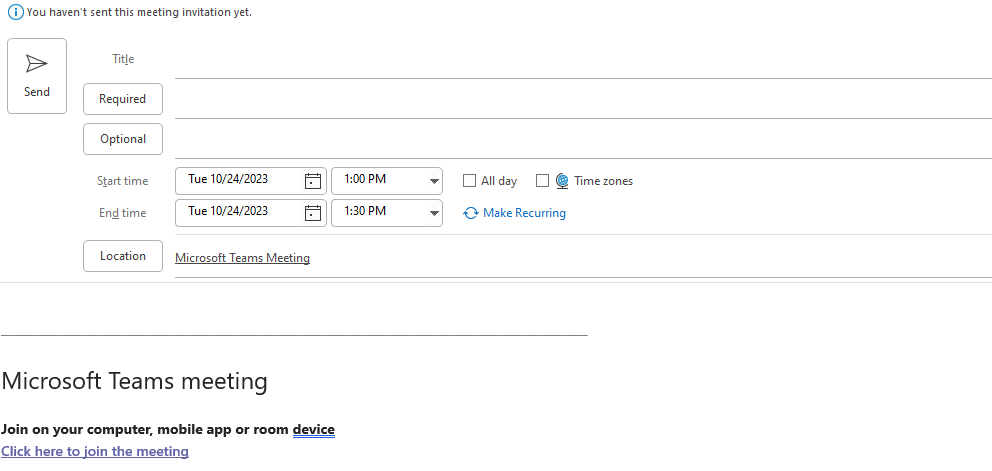The width and height of the screenshot is (992, 471).
Task: Click the recurring arrows icon
Action: click(471, 213)
